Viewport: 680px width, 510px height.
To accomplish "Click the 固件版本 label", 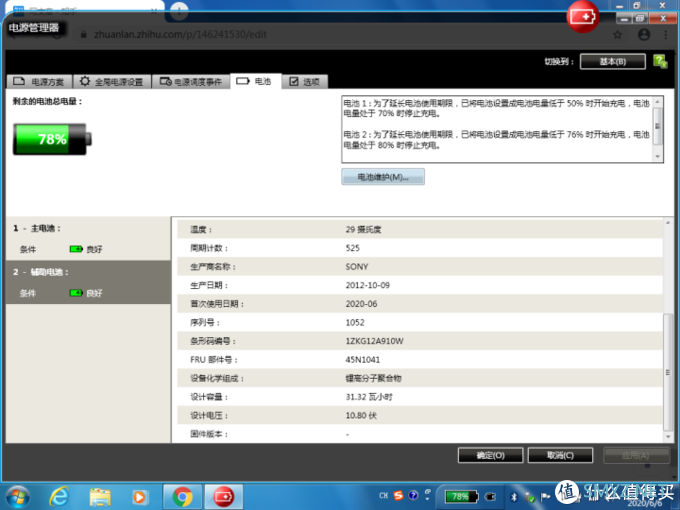I will pos(209,434).
